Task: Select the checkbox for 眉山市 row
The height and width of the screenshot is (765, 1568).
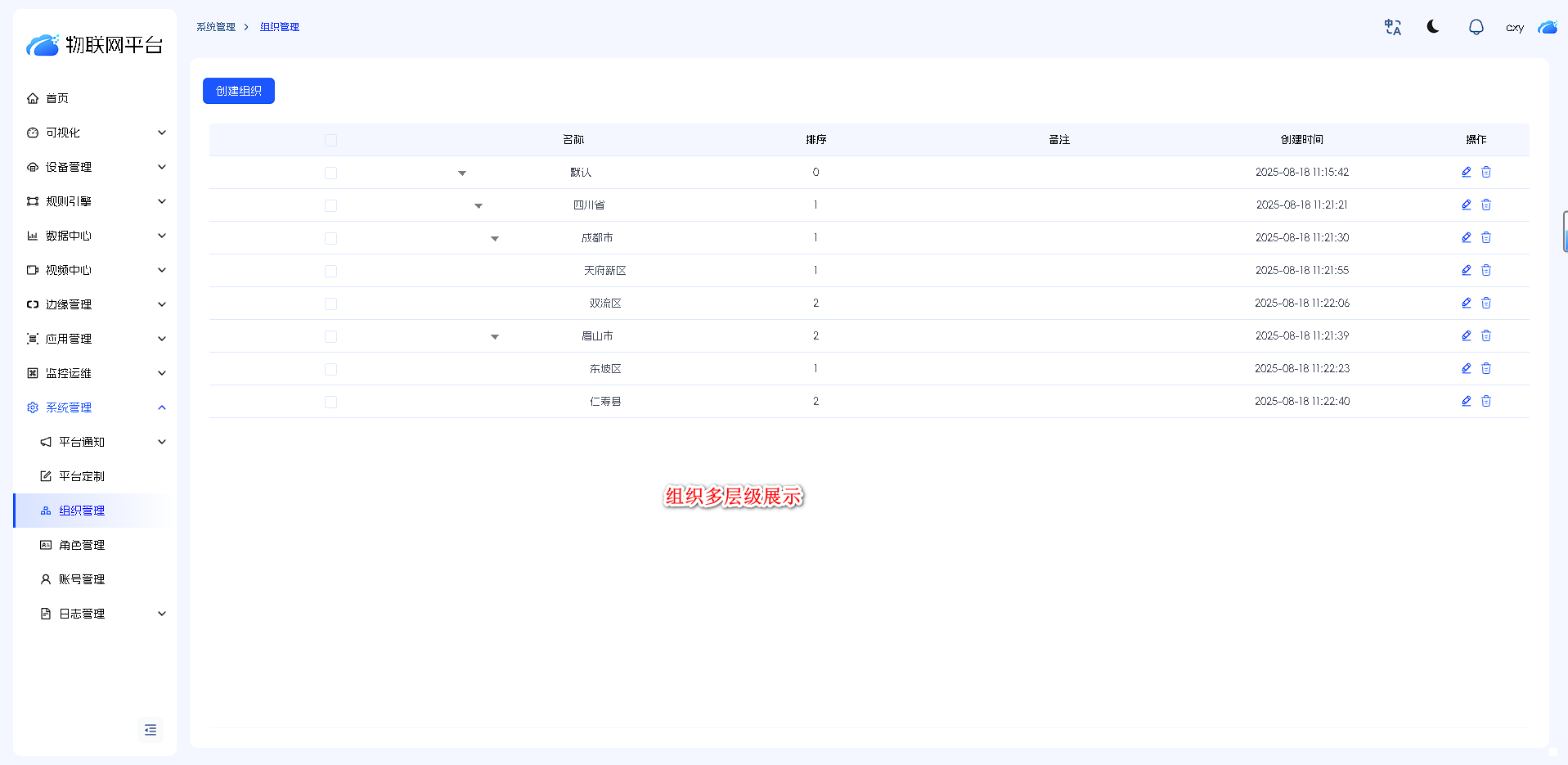Action: tap(330, 336)
